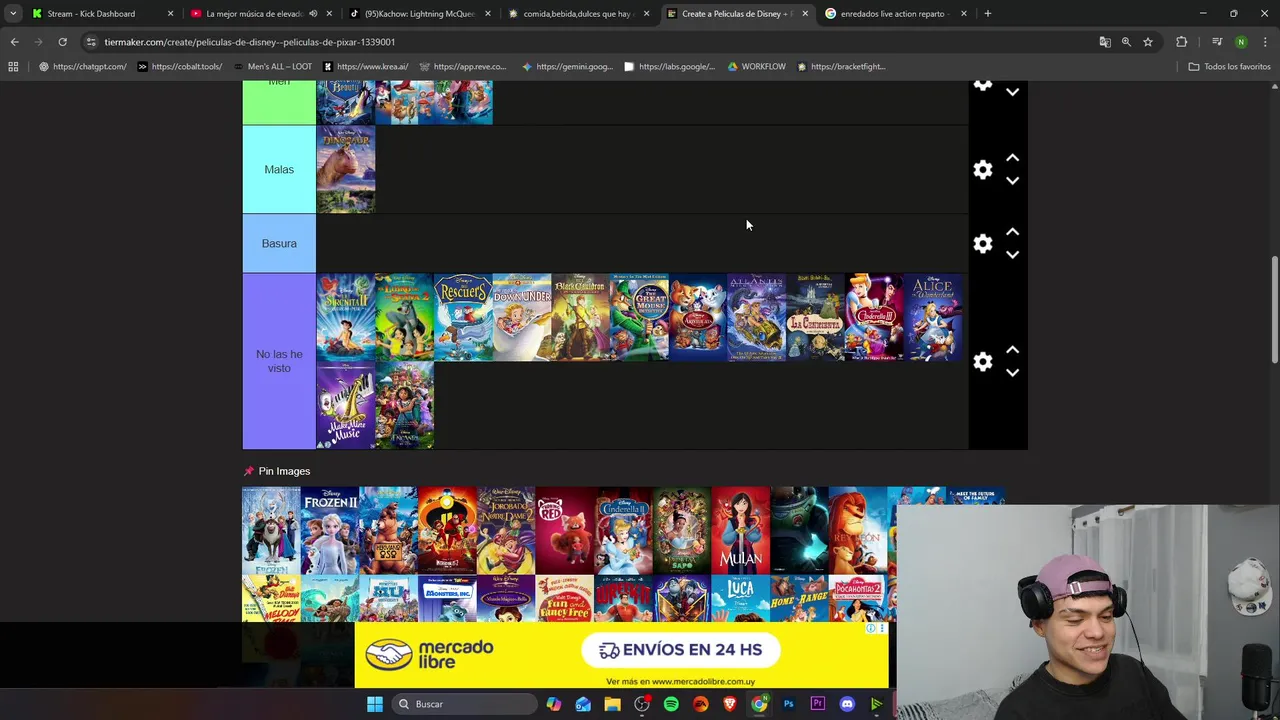Click the Buscar taskbar search box
This screenshot has width=1280, height=720.
(464, 704)
